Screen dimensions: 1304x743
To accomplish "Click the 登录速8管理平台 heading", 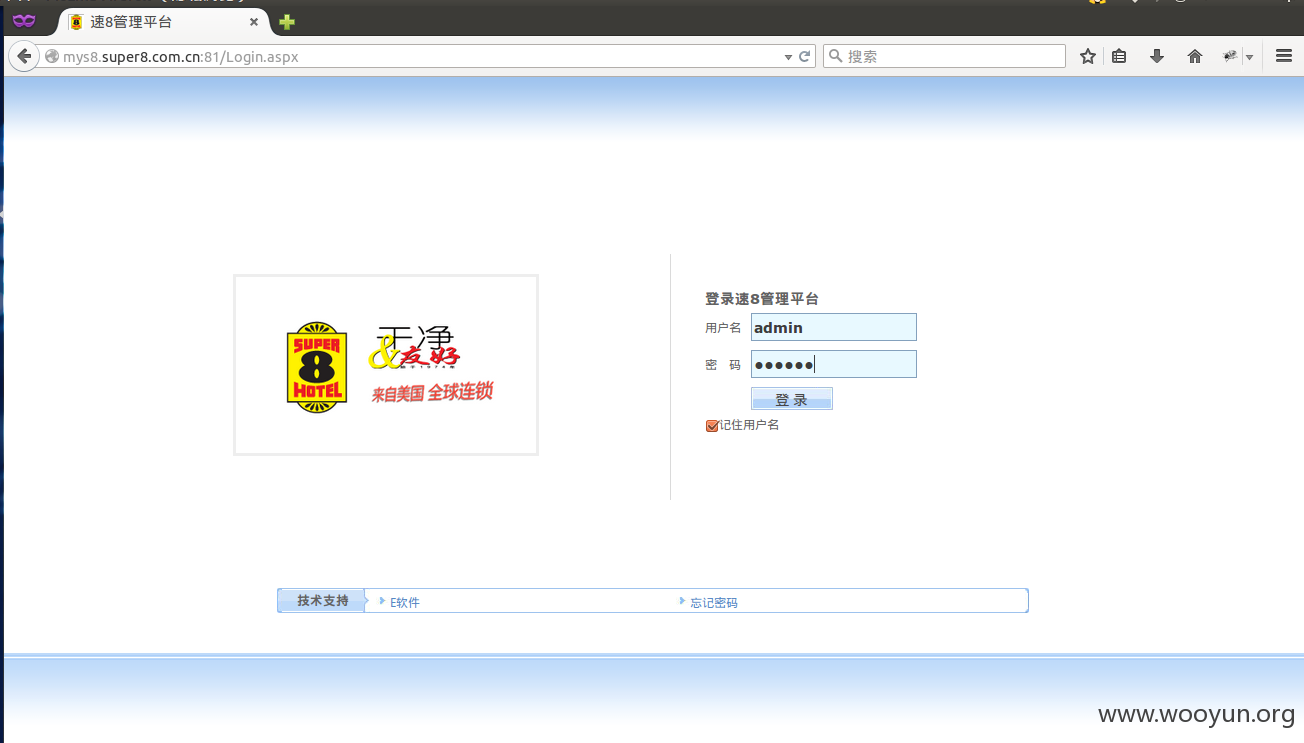I will 762,299.
